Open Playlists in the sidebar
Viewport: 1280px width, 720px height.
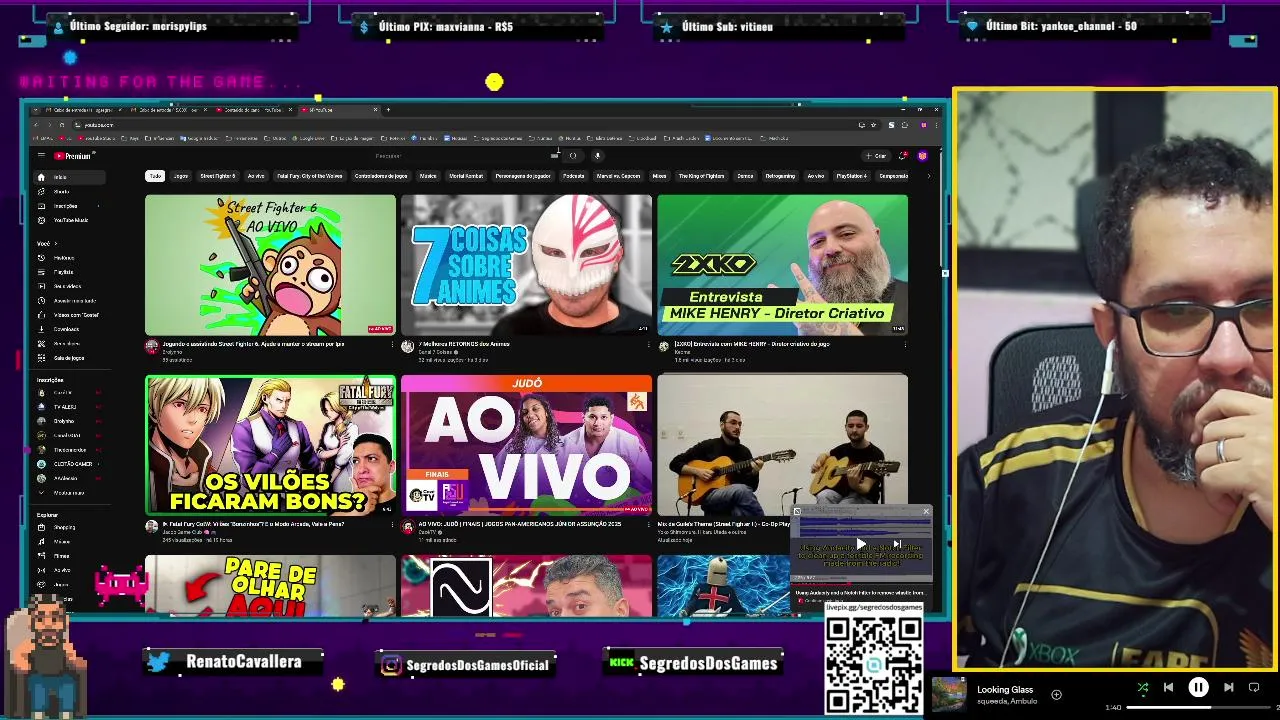(70, 271)
